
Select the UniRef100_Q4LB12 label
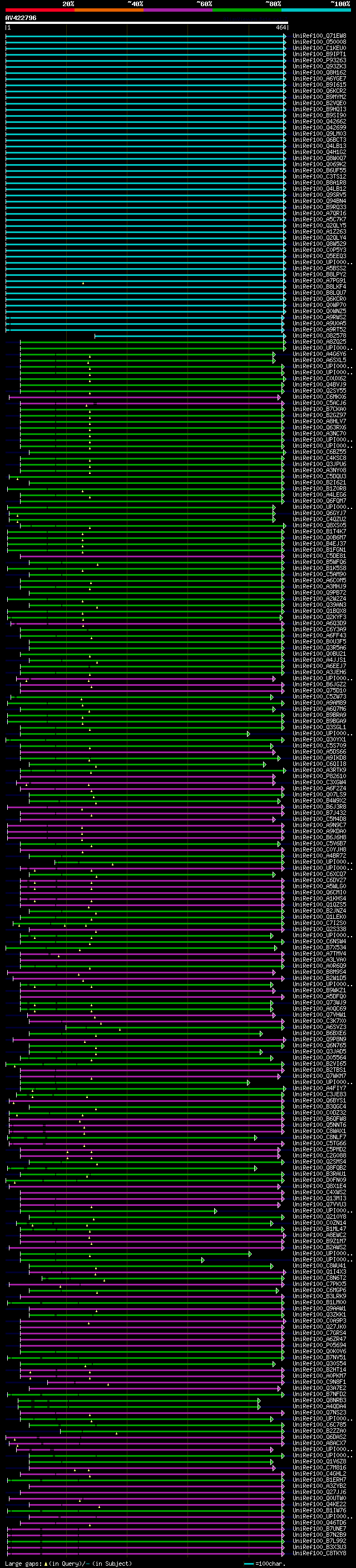click(319, 189)
